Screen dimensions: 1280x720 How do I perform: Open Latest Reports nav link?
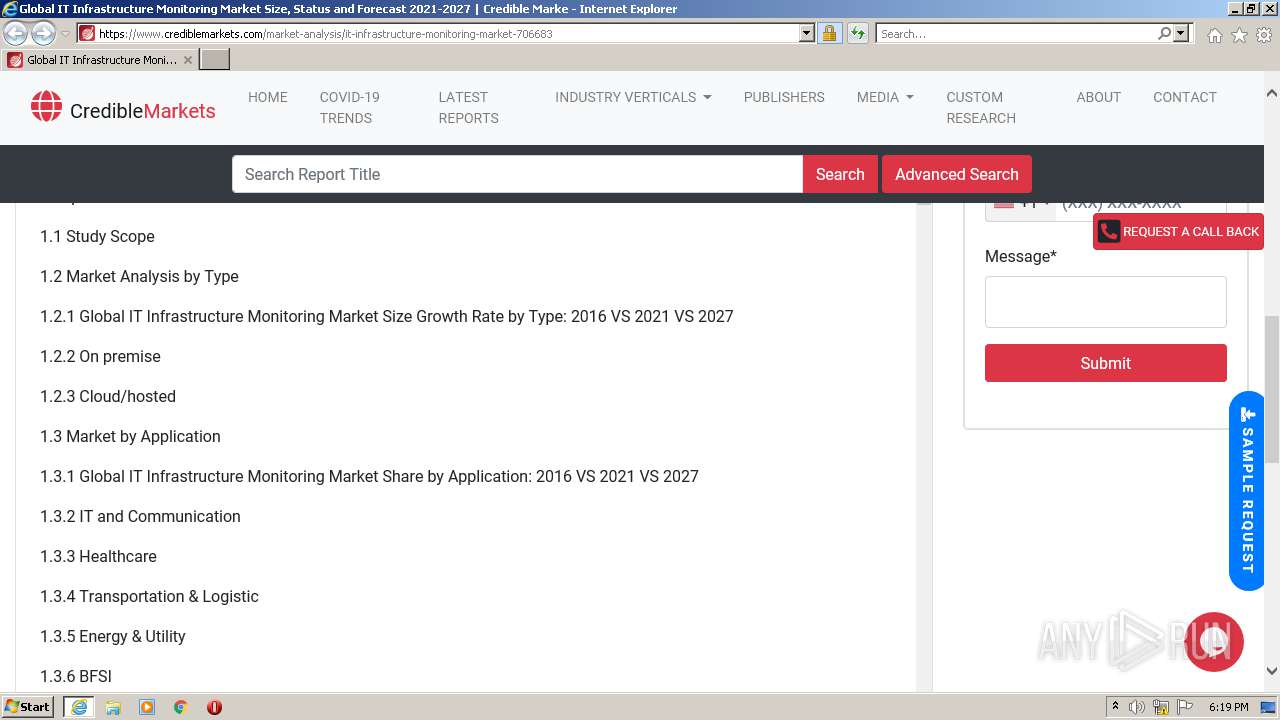pyautogui.click(x=468, y=107)
